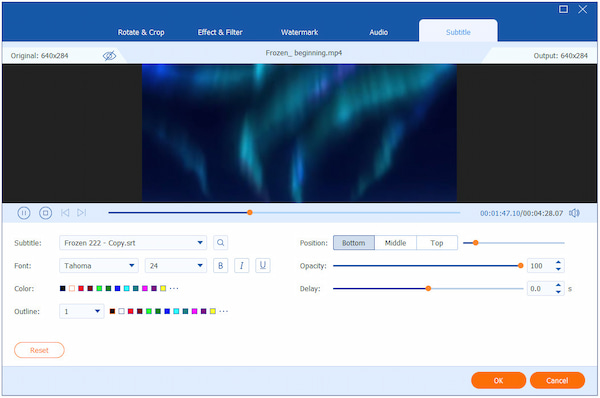Toggle the preview eye icon
600x398 pixels.
[109, 56]
